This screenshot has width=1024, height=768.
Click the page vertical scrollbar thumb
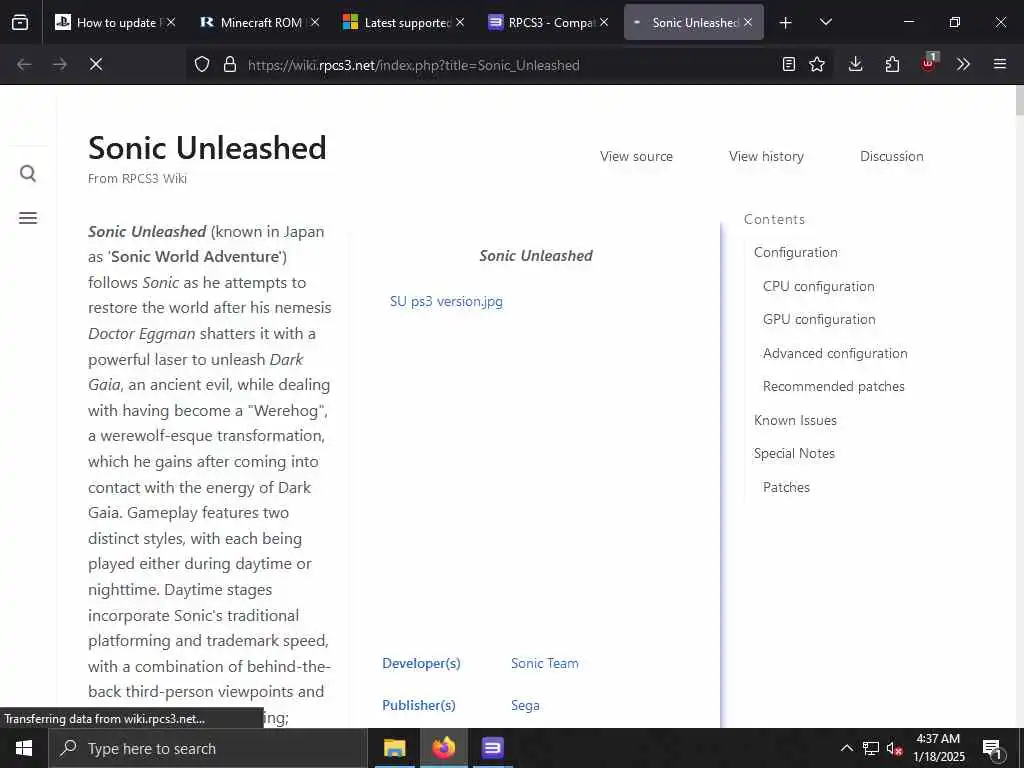pyautogui.click(x=1019, y=100)
